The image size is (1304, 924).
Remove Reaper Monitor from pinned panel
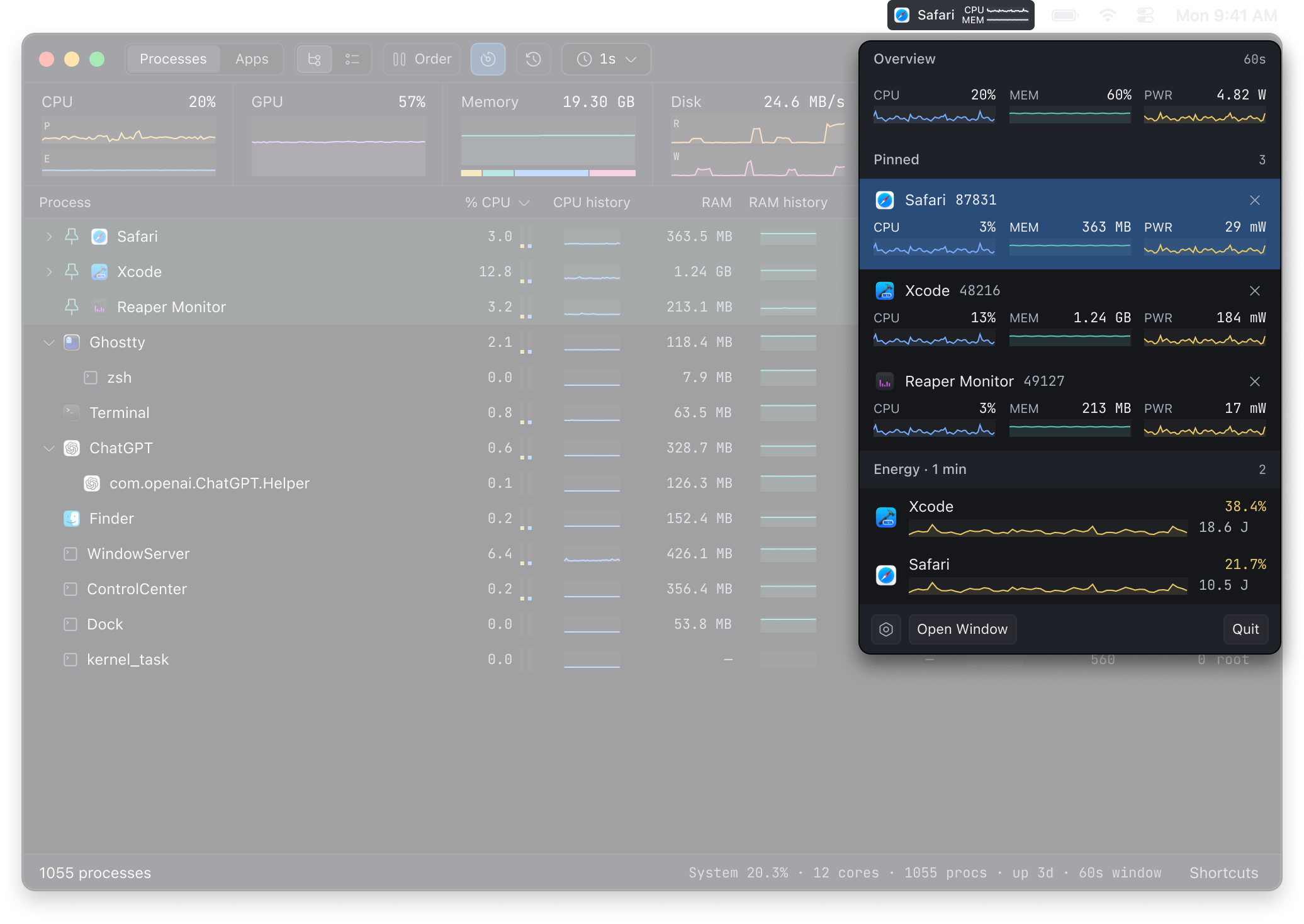point(1255,381)
